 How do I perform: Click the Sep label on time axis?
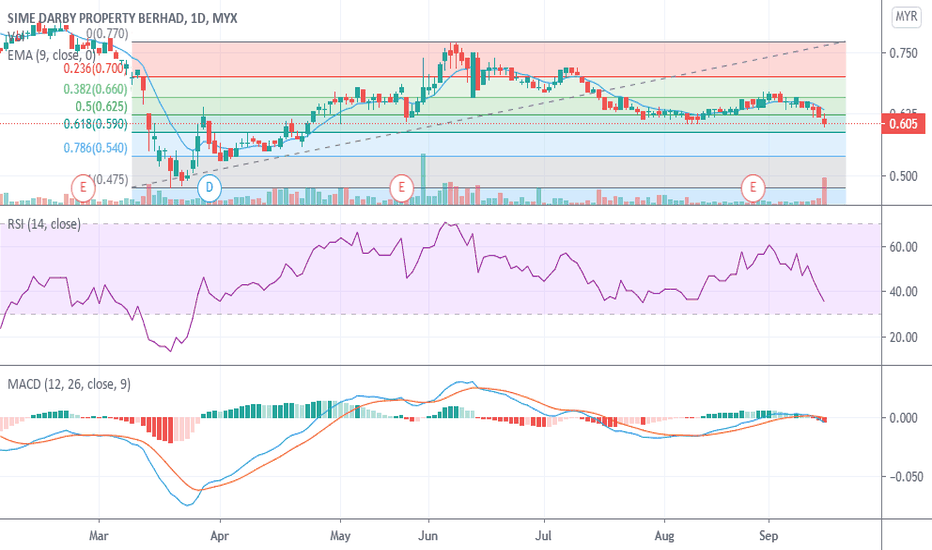coord(769,536)
